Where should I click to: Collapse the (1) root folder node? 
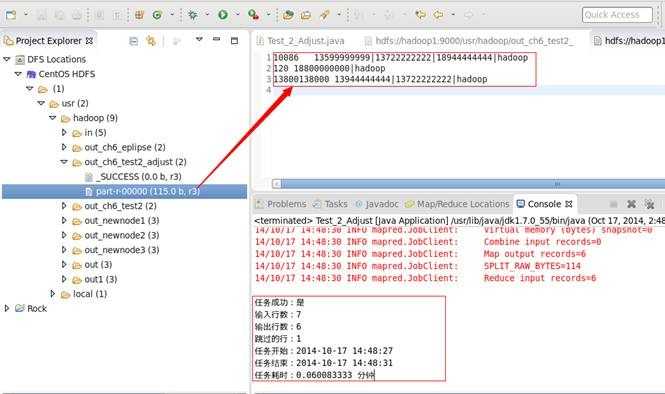29,89
